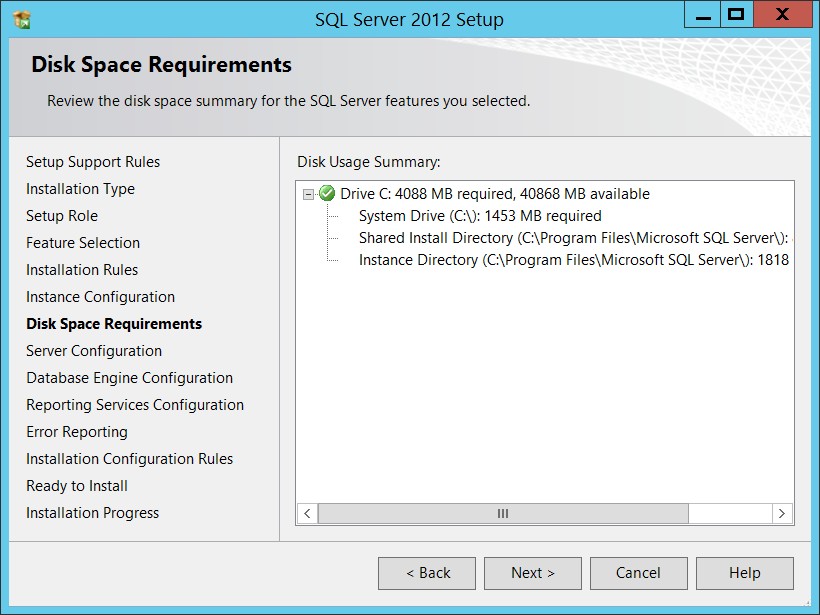This screenshot has width=820, height=615.
Task: Cancel the SQL Server setup
Action: click(x=639, y=573)
